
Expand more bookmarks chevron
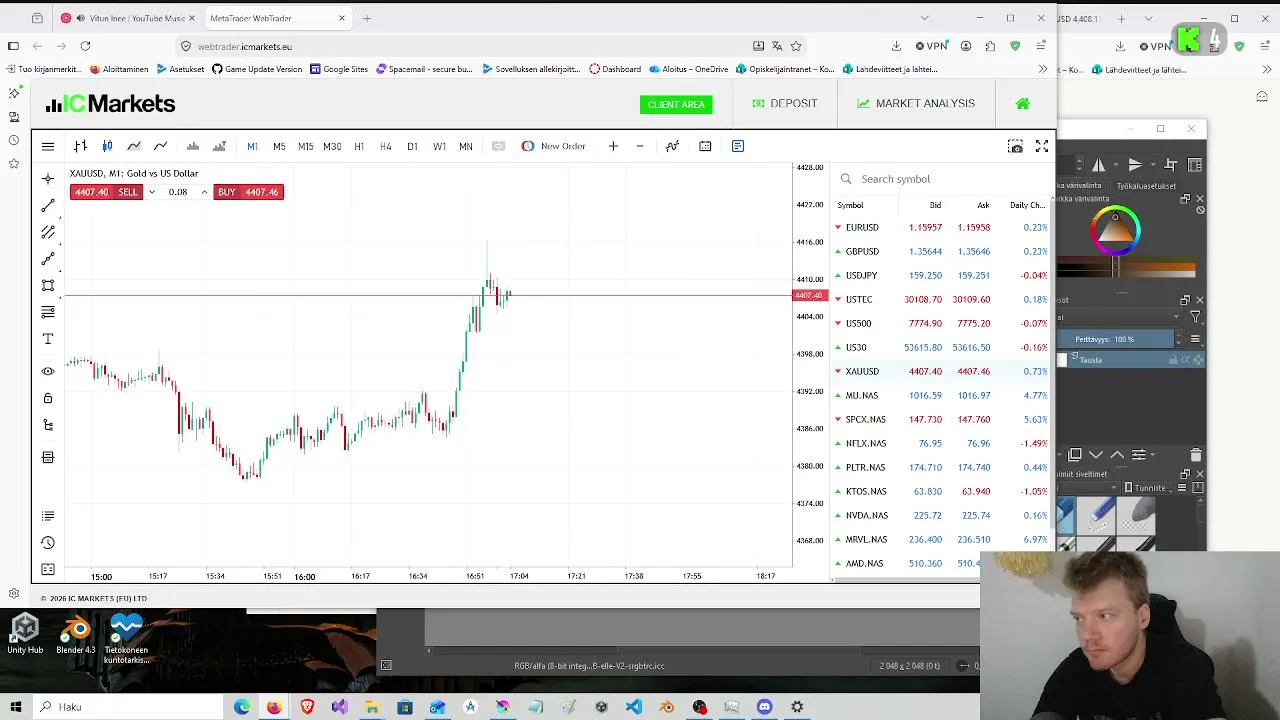[1043, 69]
